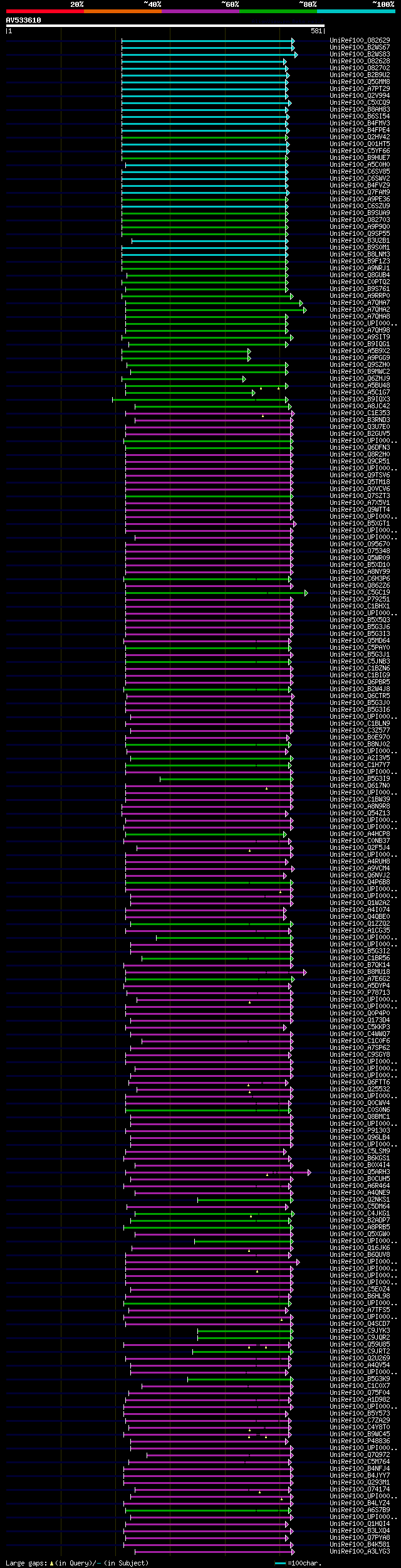401x1568 pixels.
Task: Select the UniRef100_Q4P6B8 label
Action: (360, 882)
